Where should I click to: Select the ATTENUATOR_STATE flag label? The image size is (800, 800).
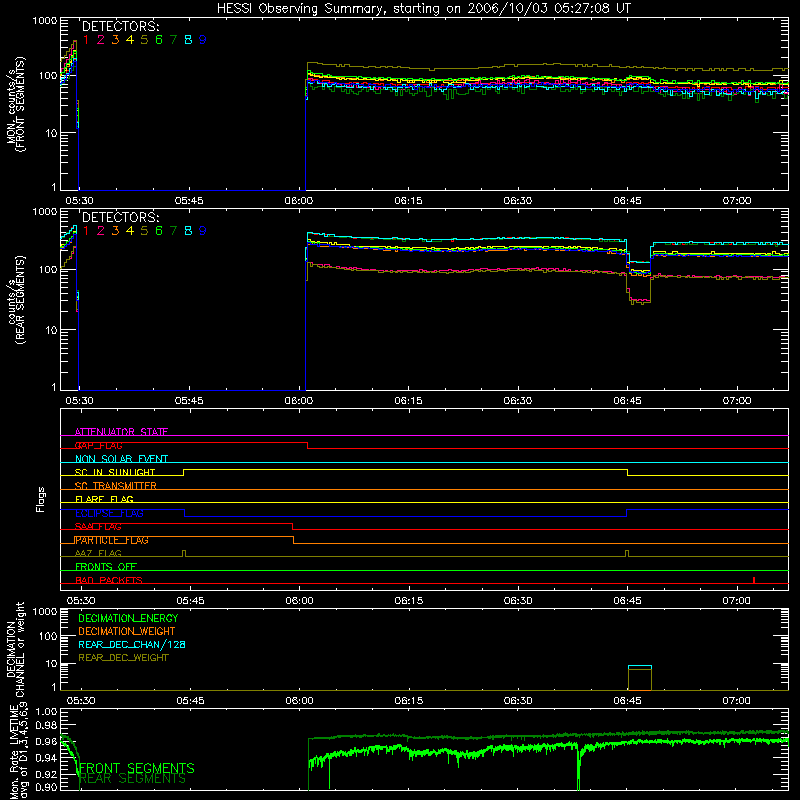[x=121, y=432]
